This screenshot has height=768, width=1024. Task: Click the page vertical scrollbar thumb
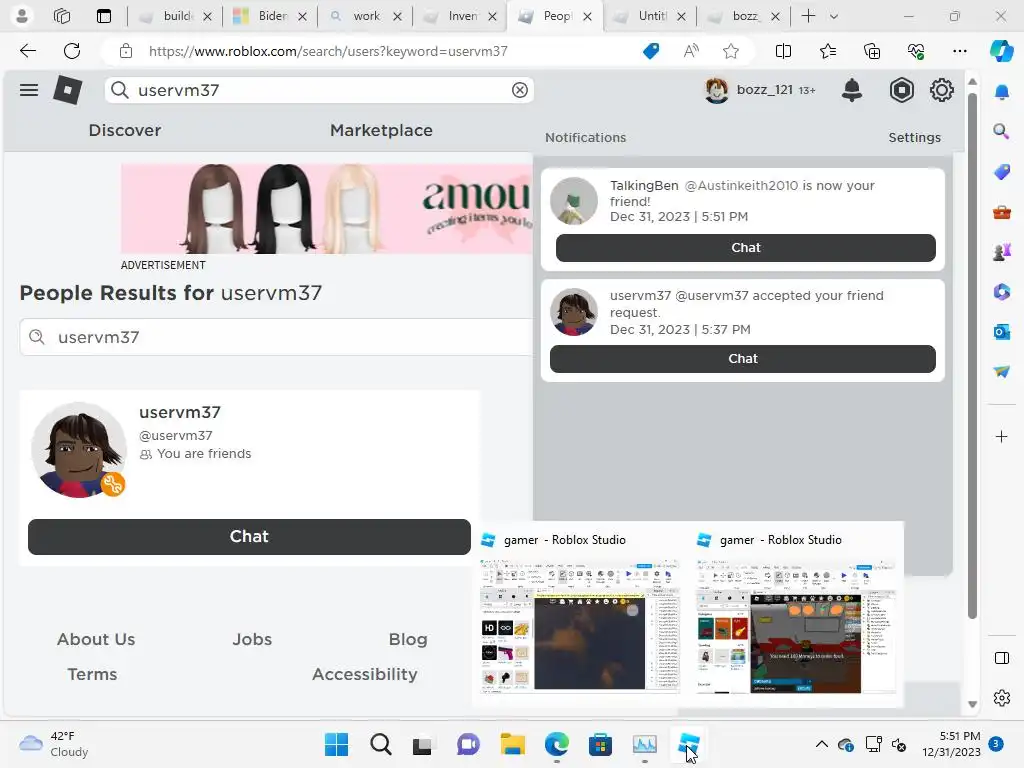(972, 356)
